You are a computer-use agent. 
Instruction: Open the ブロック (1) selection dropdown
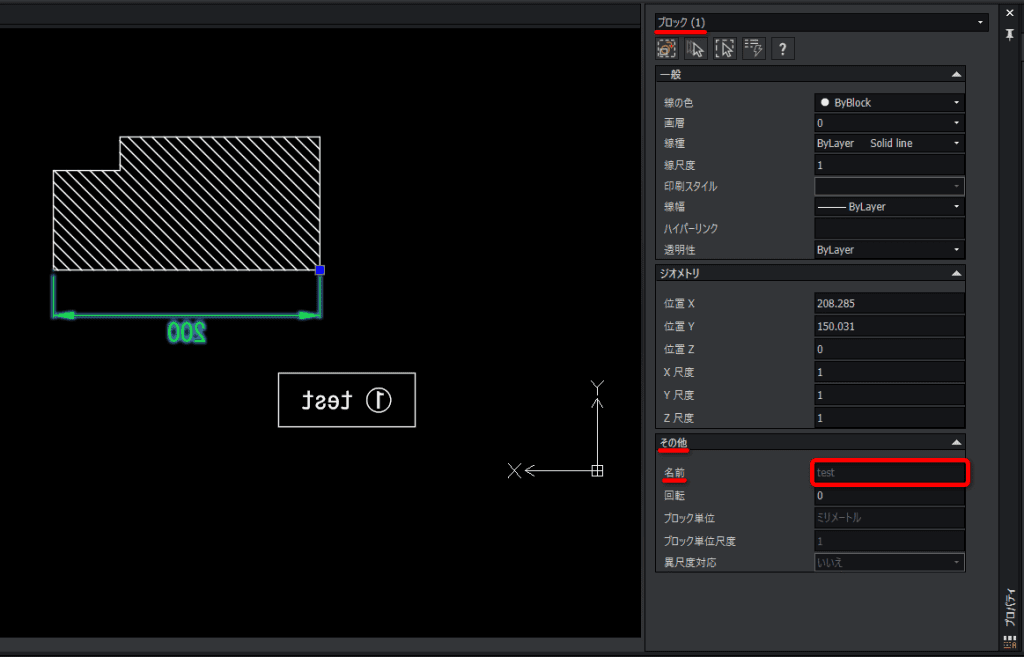click(822, 22)
